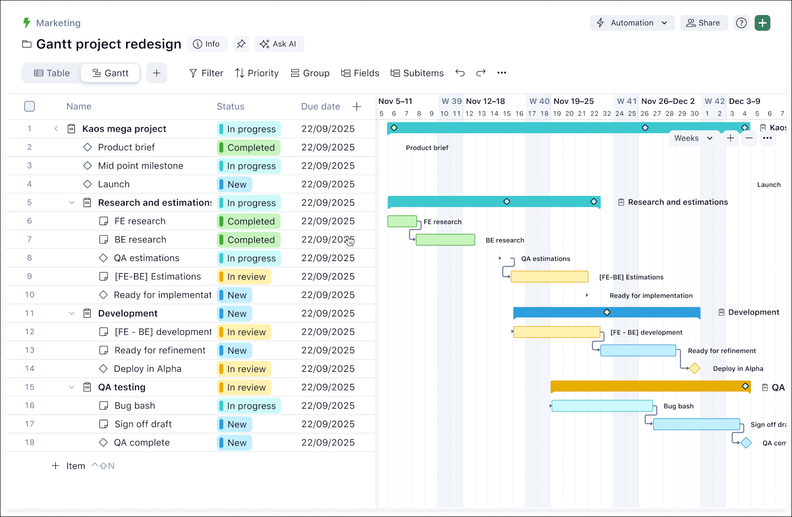Open the Group menu
The image size is (792, 517).
pos(310,73)
